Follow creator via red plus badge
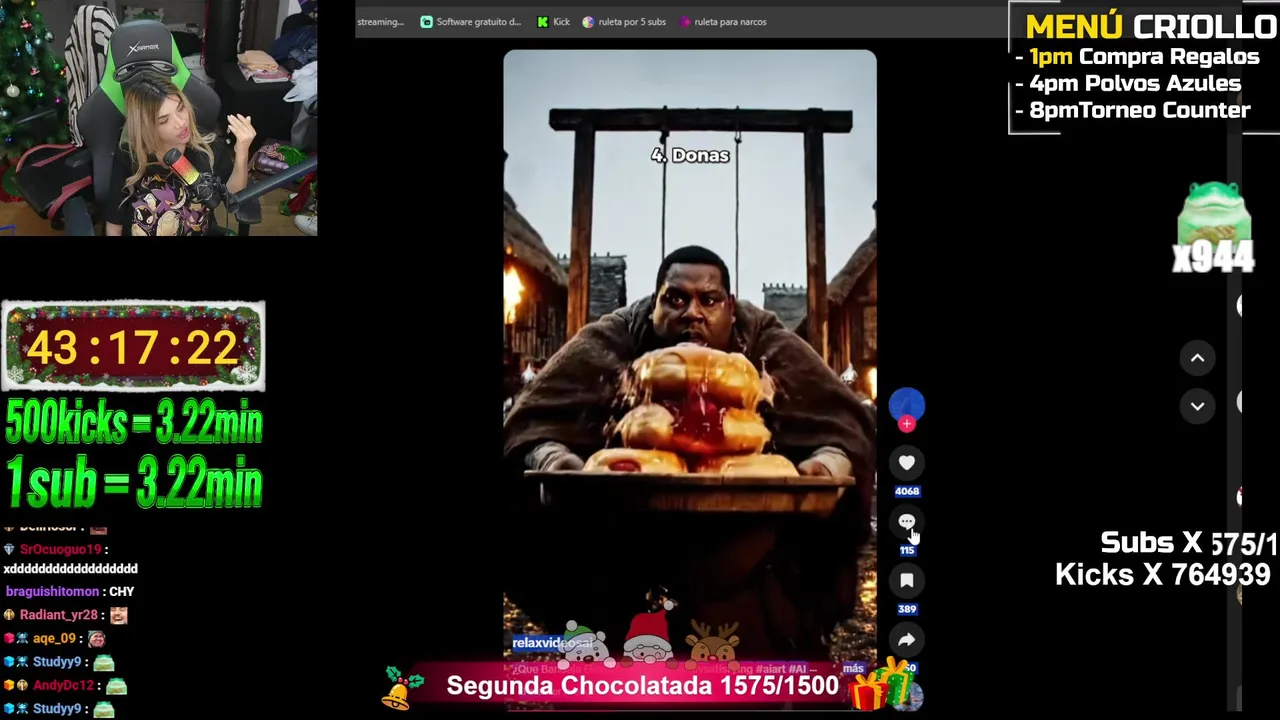Screen dimensions: 1280x720 [x=906, y=424]
